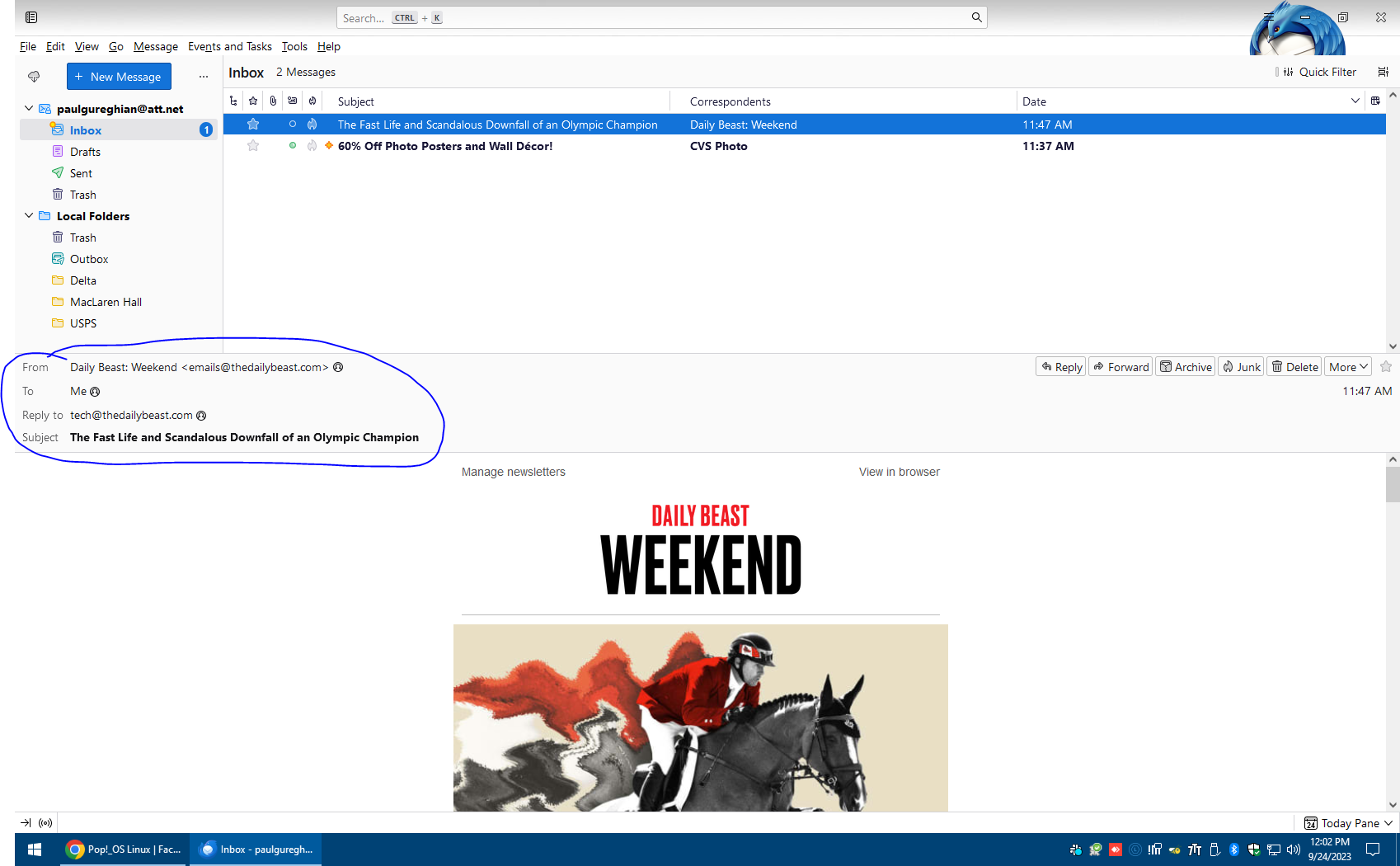Click the message body scrollbar thumb

[1393, 484]
